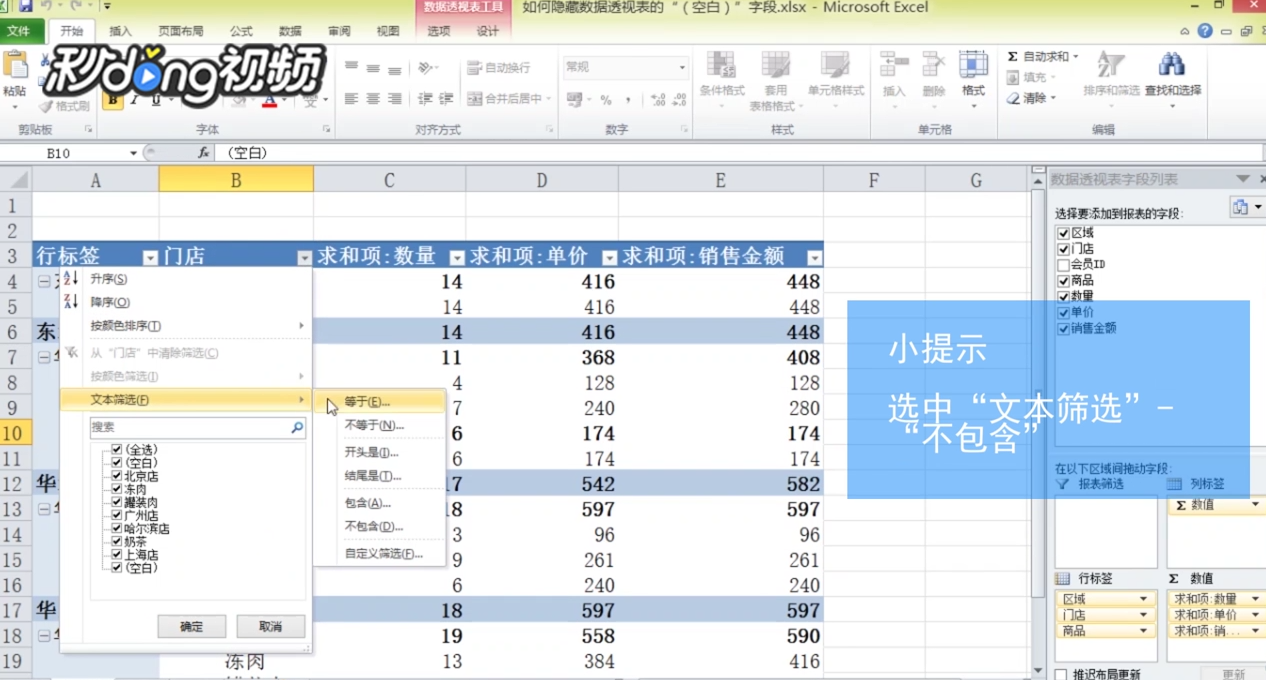
Task: Open the Name Box dropdown arrow
Action: tap(133, 153)
